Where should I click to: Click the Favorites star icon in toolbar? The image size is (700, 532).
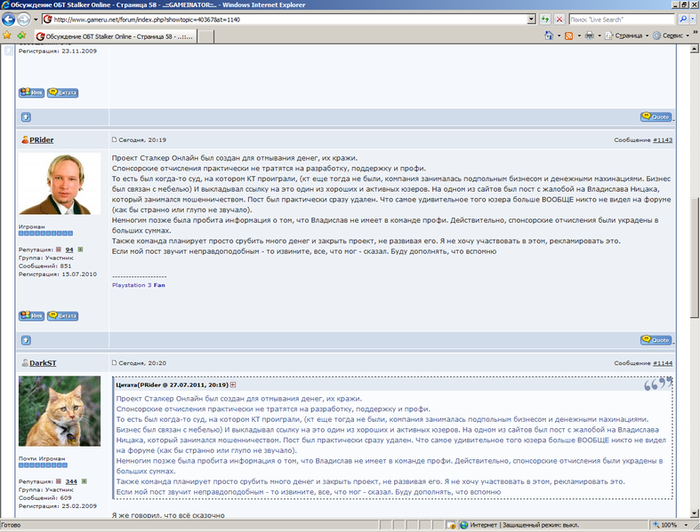[x=8, y=36]
